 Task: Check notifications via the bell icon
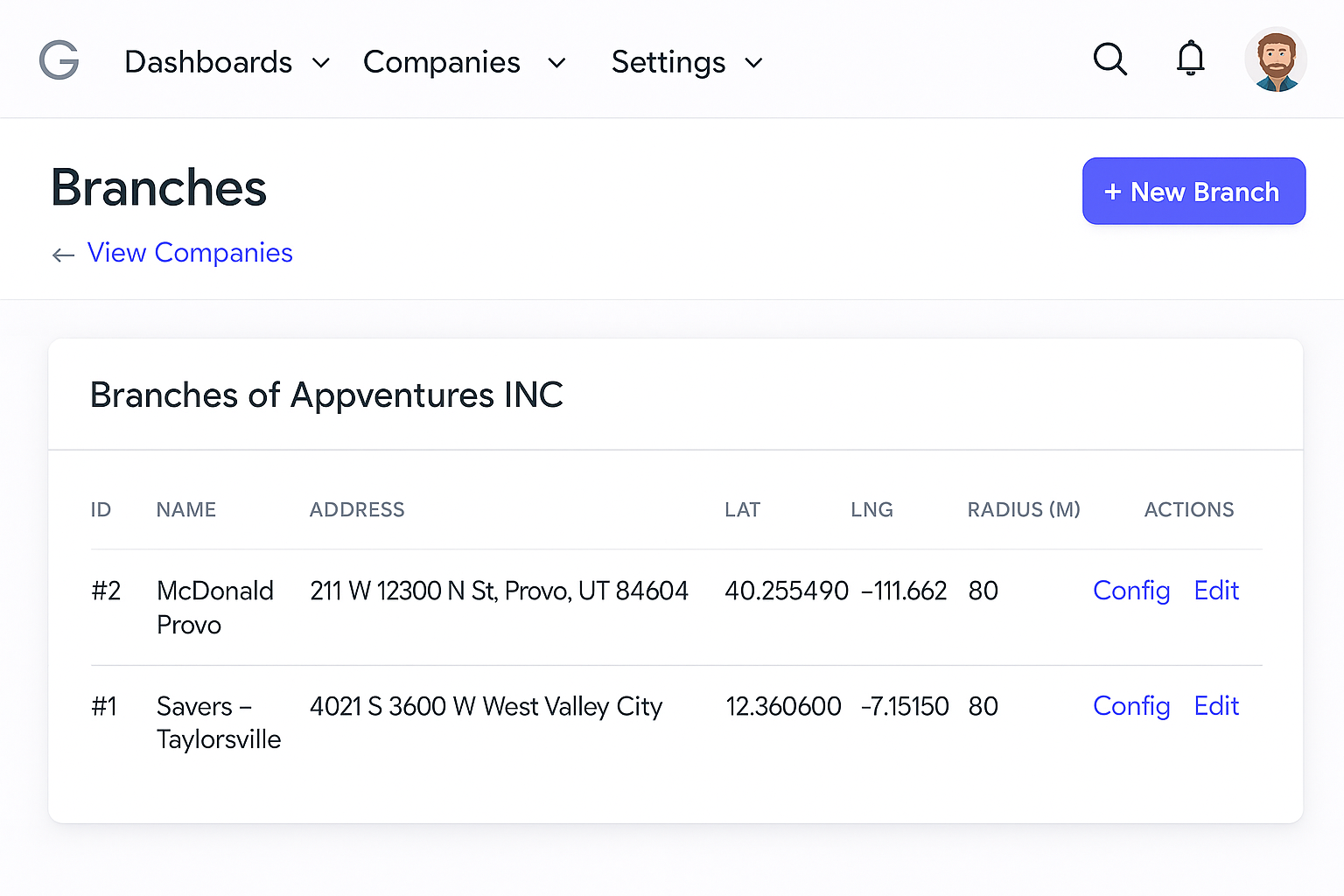(1190, 58)
